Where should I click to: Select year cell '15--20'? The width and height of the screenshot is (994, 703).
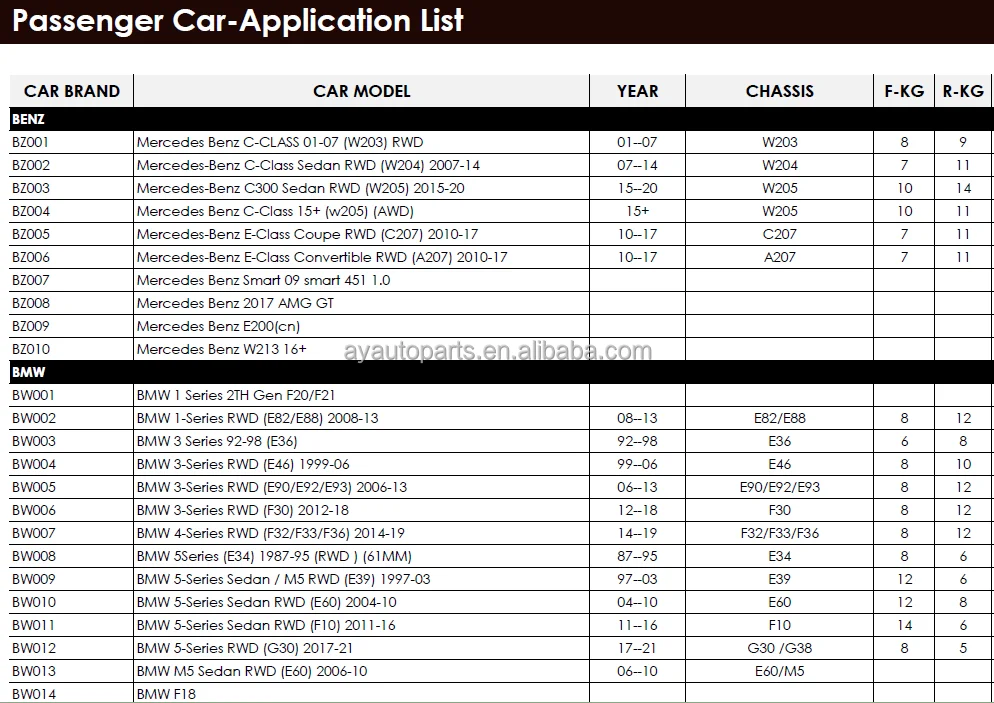pos(637,188)
